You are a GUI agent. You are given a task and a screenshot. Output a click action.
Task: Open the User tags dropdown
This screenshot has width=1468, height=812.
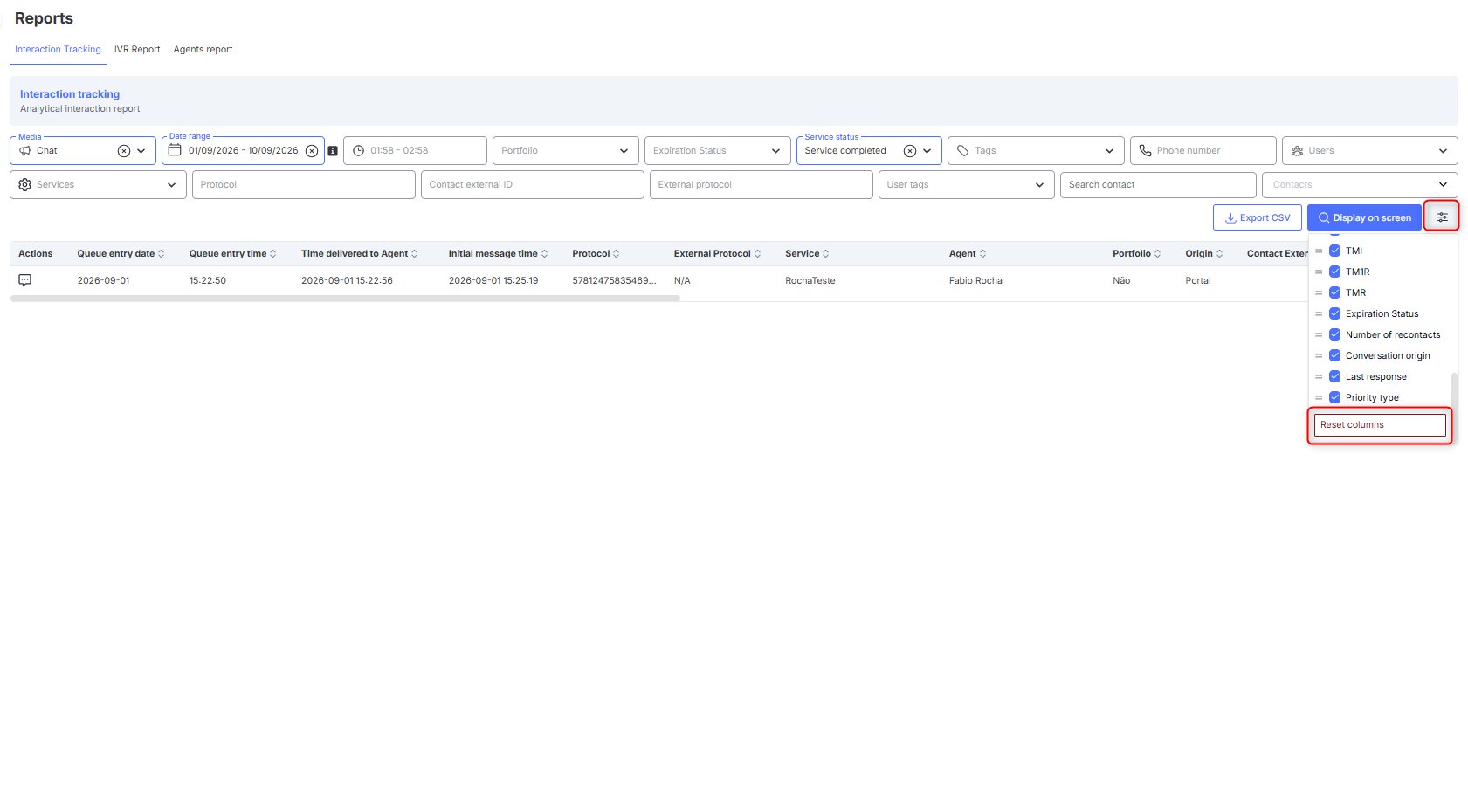[966, 185]
